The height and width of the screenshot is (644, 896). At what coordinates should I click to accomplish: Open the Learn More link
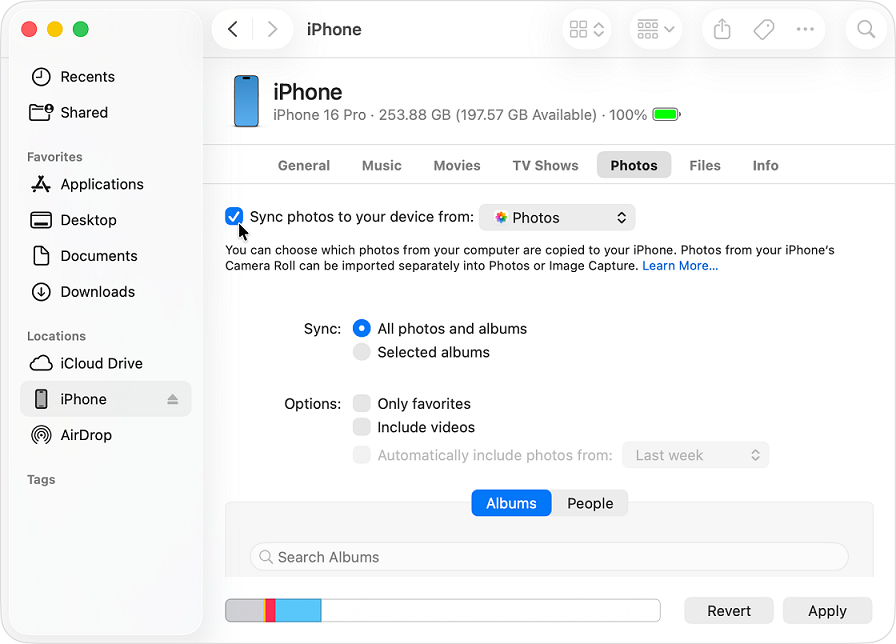coord(680,266)
